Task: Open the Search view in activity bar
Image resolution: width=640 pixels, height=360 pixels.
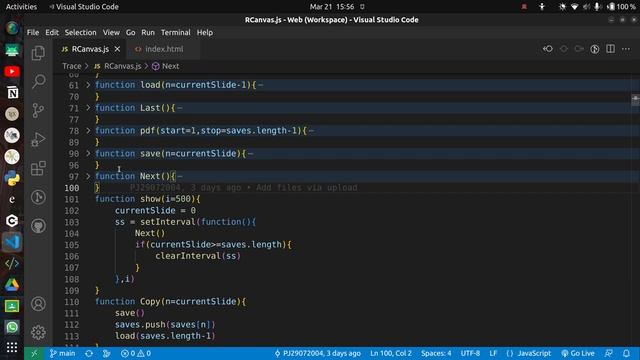Action: pyautogui.click(x=38, y=81)
